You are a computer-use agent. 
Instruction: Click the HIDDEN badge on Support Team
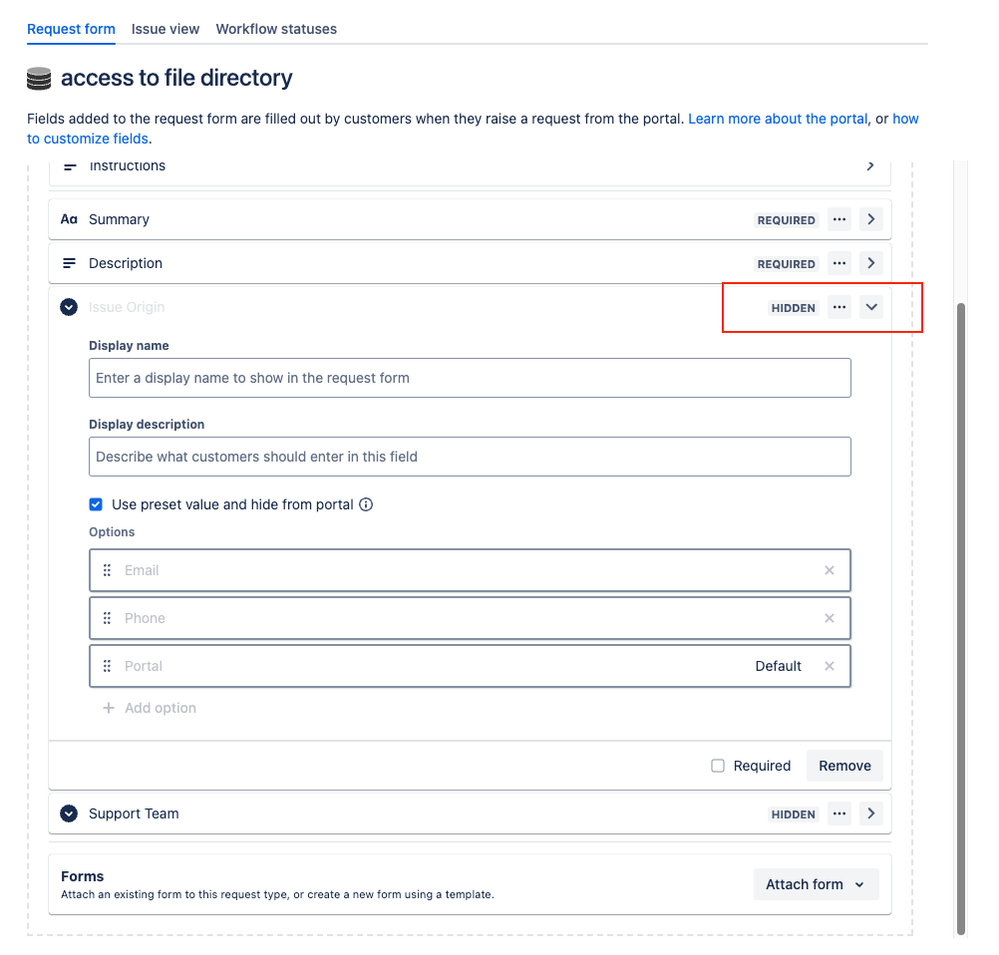pos(793,814)
